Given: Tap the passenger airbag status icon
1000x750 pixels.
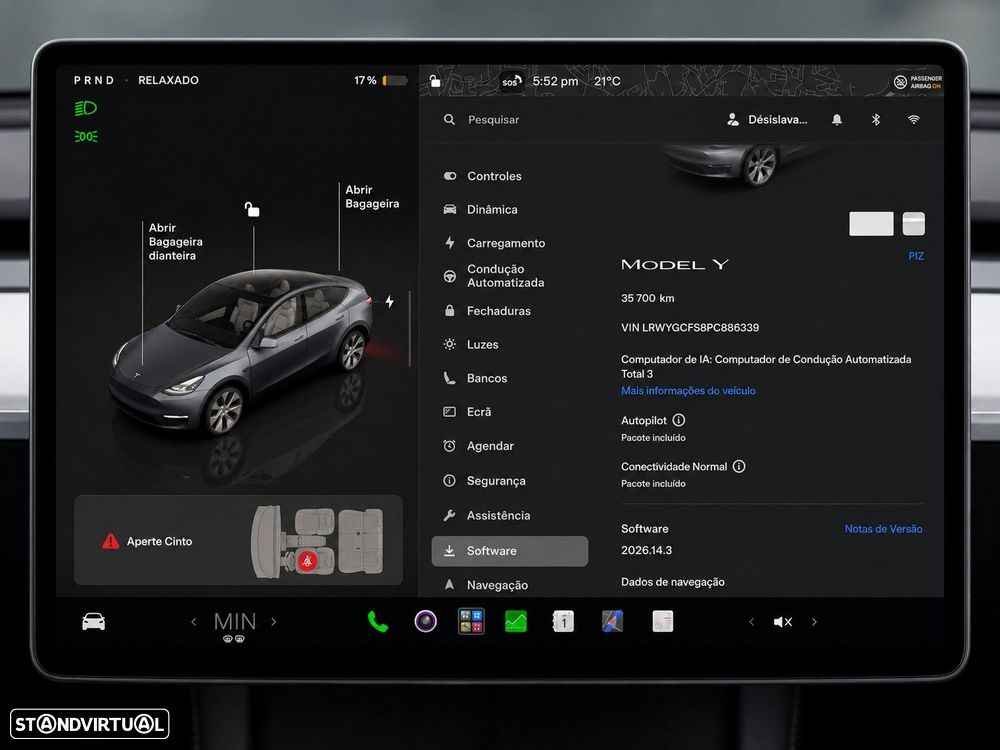Looking at the screenshot, I should click(x=917, y=82).
